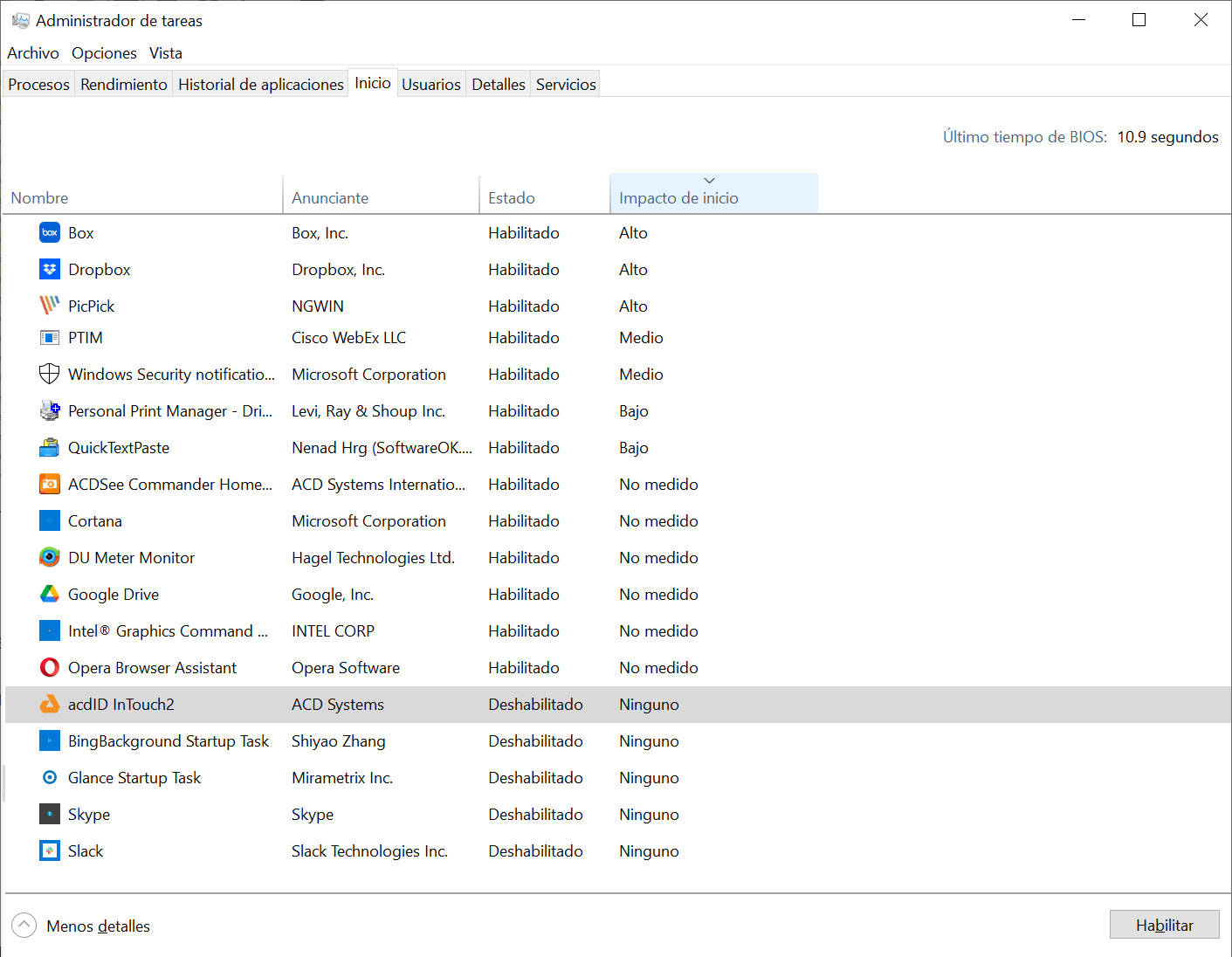Viewport: 1232px width, 957px height.
Task: Sort by the Nombre column header
Action: (x=143, y=194)
